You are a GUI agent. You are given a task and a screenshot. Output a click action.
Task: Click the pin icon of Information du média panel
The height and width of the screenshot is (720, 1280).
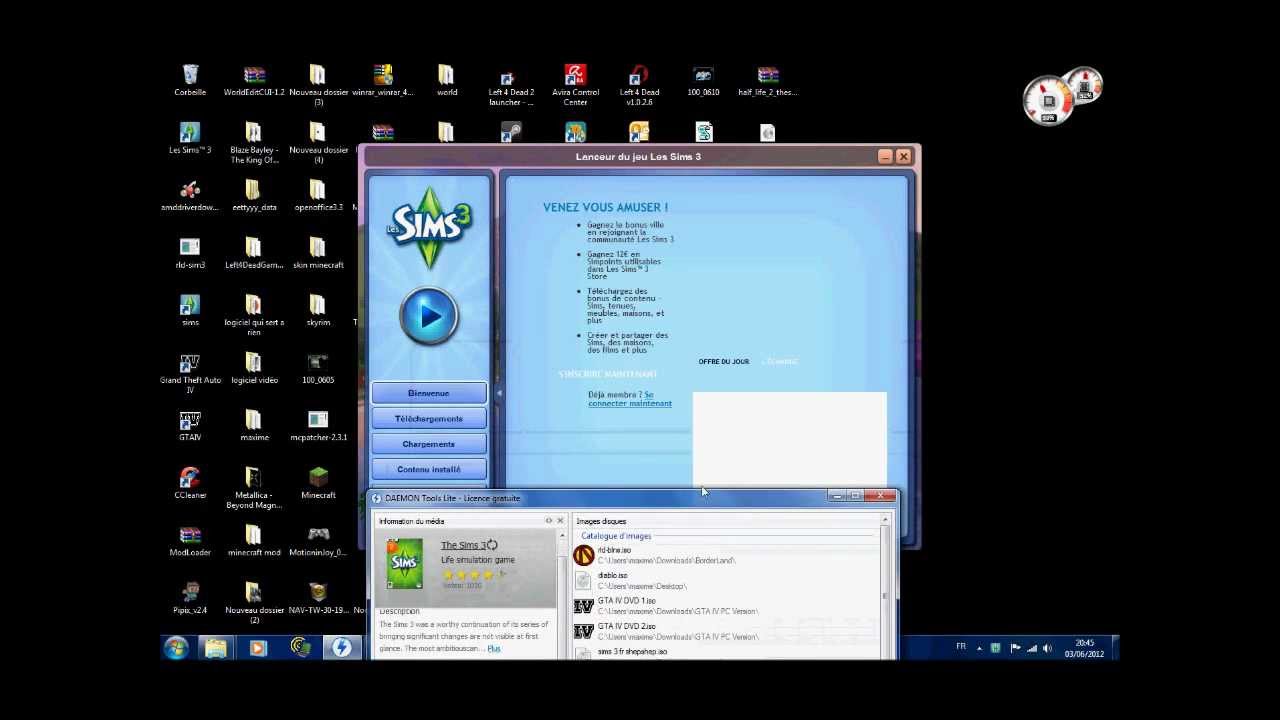548,521
